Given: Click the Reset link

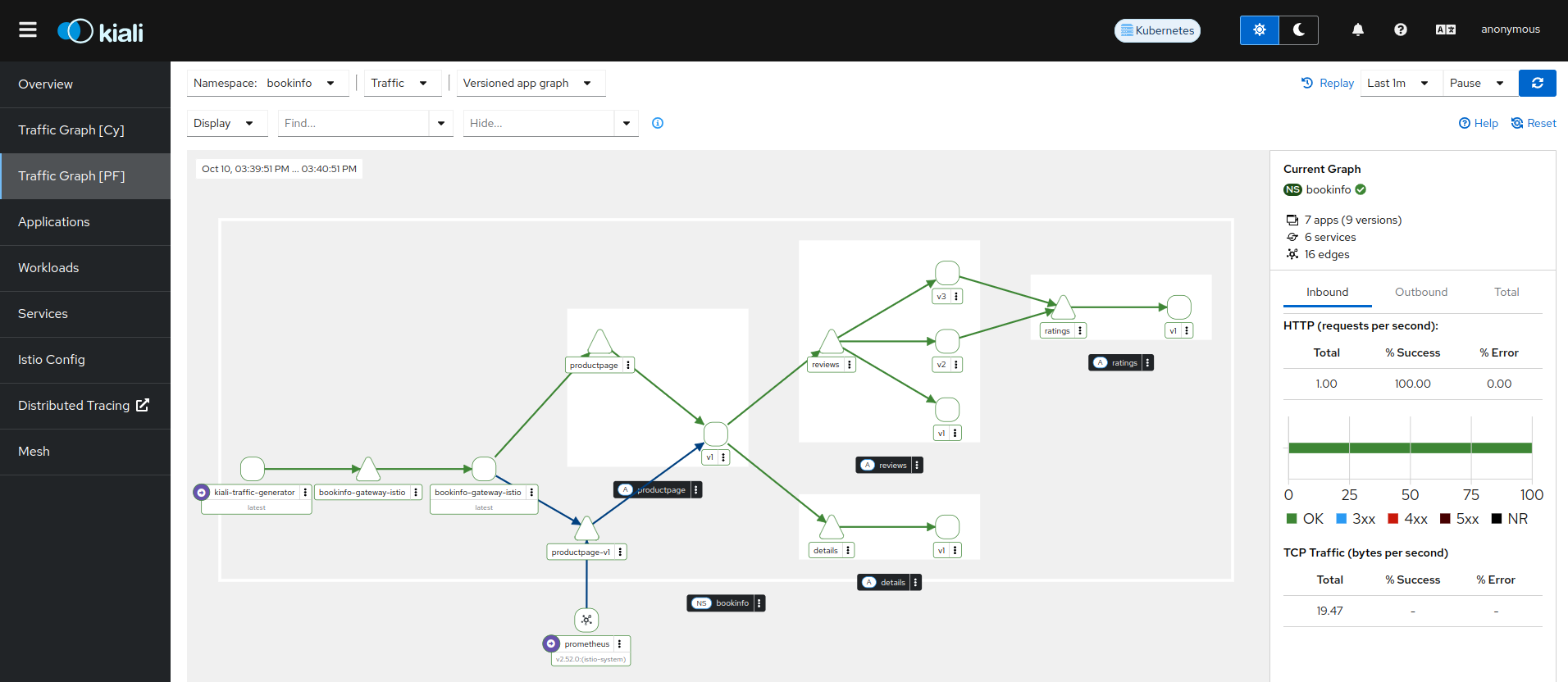Looking at the screenshot, I should coord(1533,123).
